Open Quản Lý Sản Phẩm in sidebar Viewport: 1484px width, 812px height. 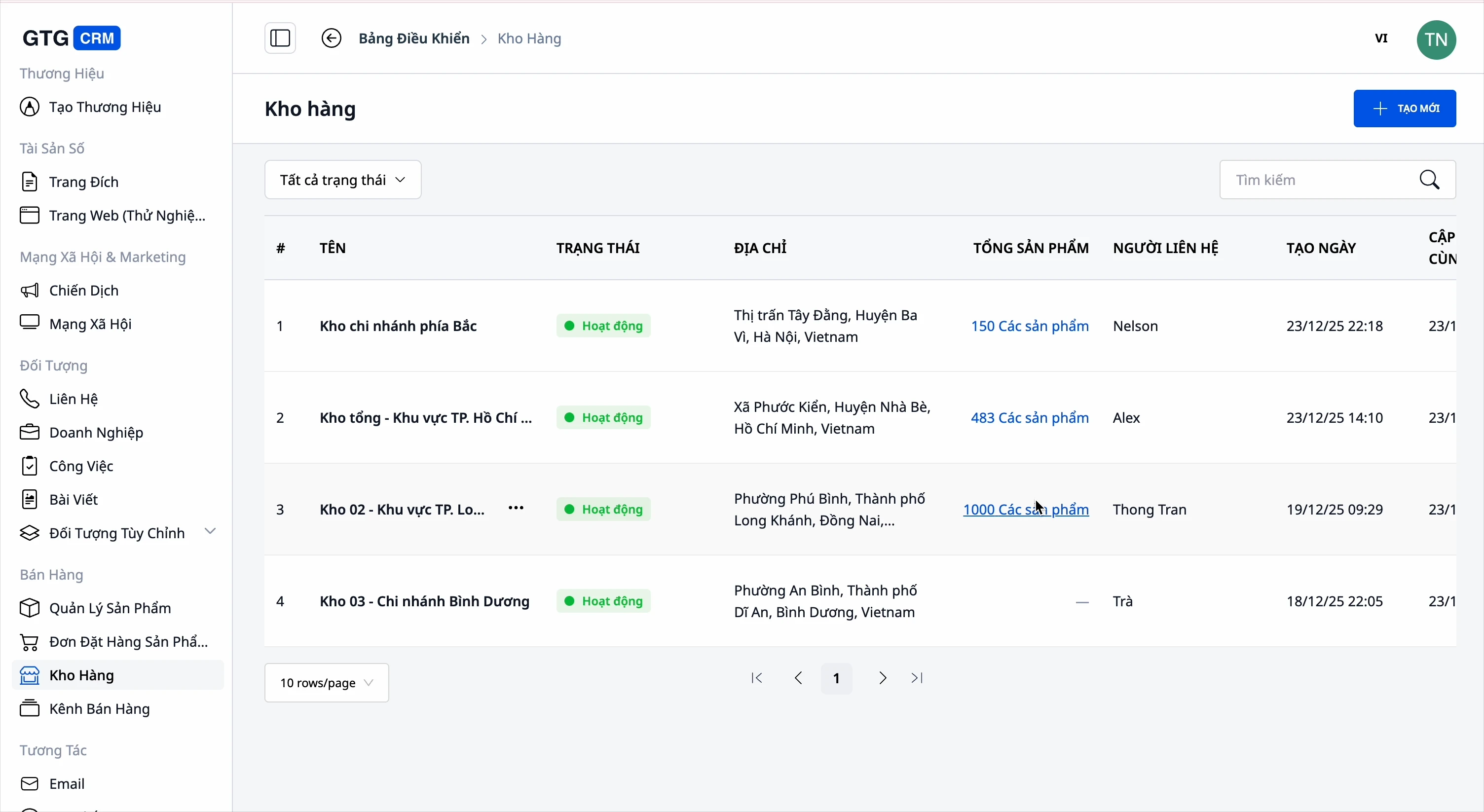coord(110,608)
